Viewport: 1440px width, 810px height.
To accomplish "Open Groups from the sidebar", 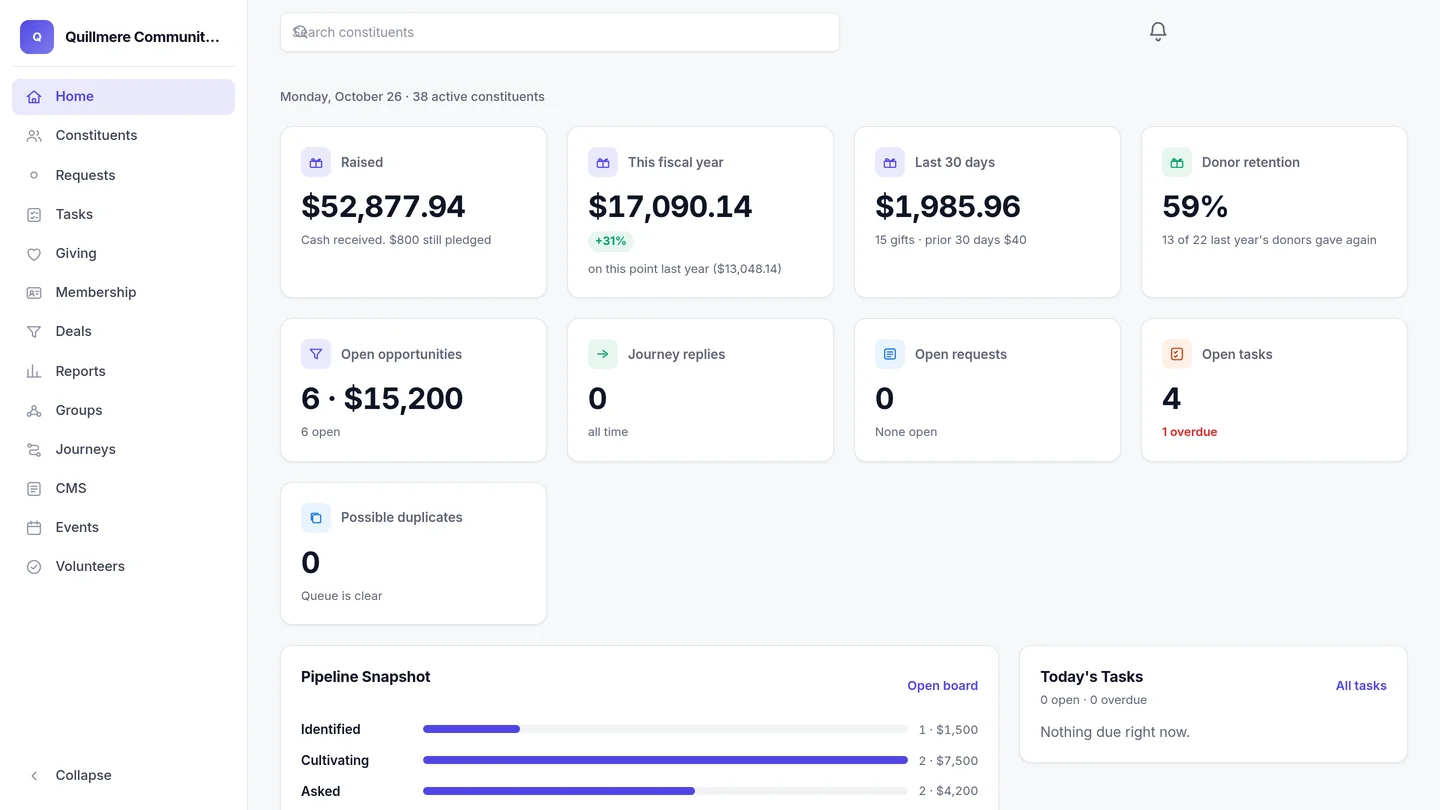I will 123,410.
